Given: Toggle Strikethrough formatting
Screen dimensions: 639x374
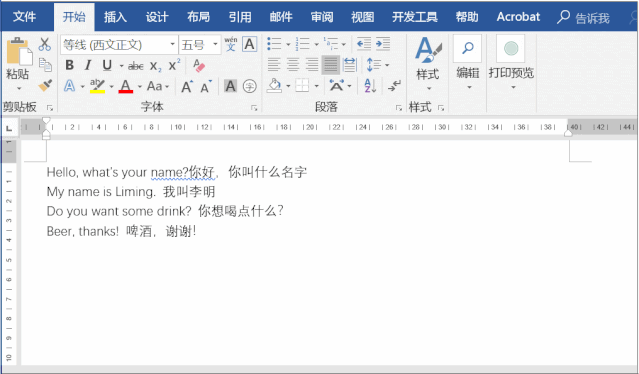Looking at the screenshot, I should click(x=136, y=66).
